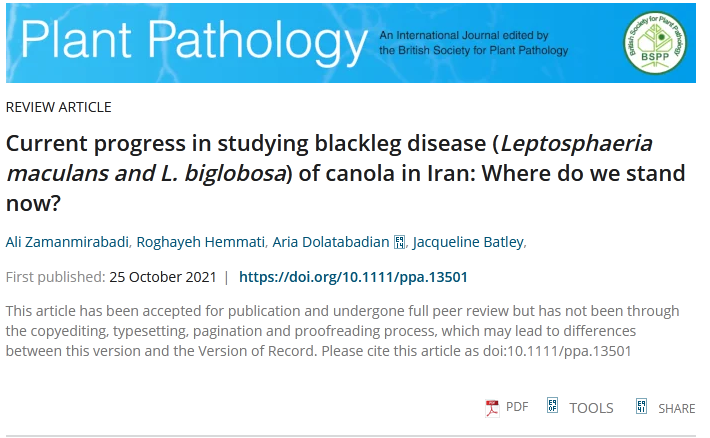The width and height of the screenshot is (710, 438).
Task: Click the 25 October 2021 date
Action: (x=163, y=277)
